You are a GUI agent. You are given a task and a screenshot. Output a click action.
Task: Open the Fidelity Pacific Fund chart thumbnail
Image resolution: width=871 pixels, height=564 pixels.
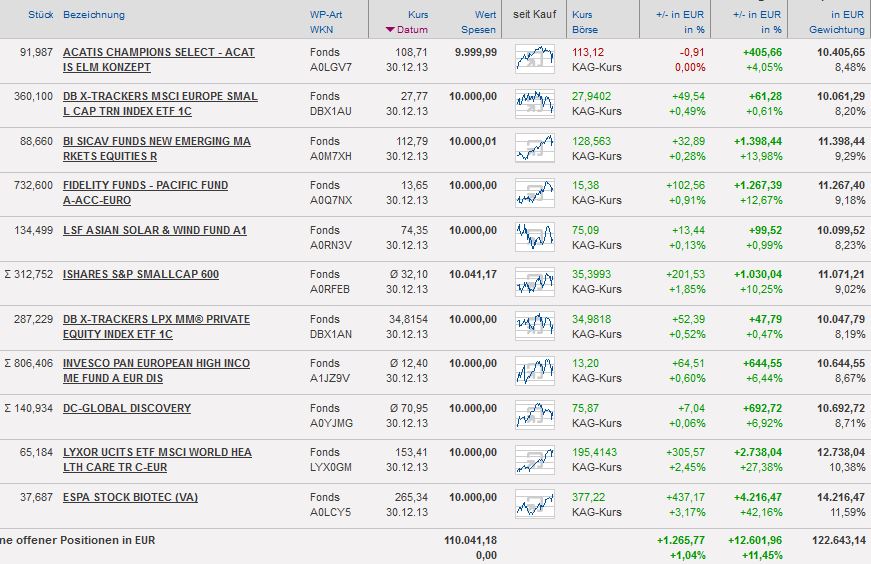click(535, 193)
